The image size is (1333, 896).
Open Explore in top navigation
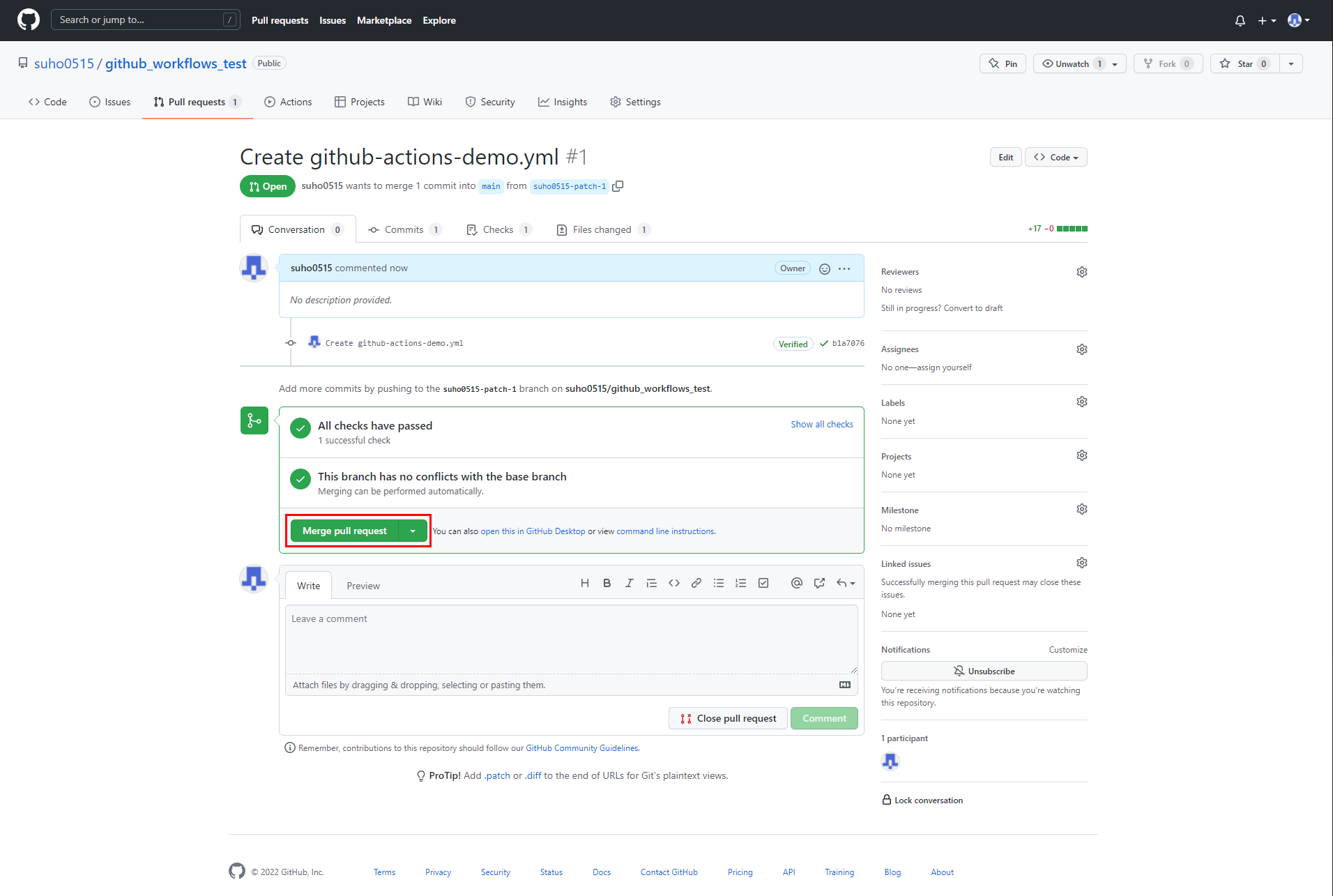[439, 20]
